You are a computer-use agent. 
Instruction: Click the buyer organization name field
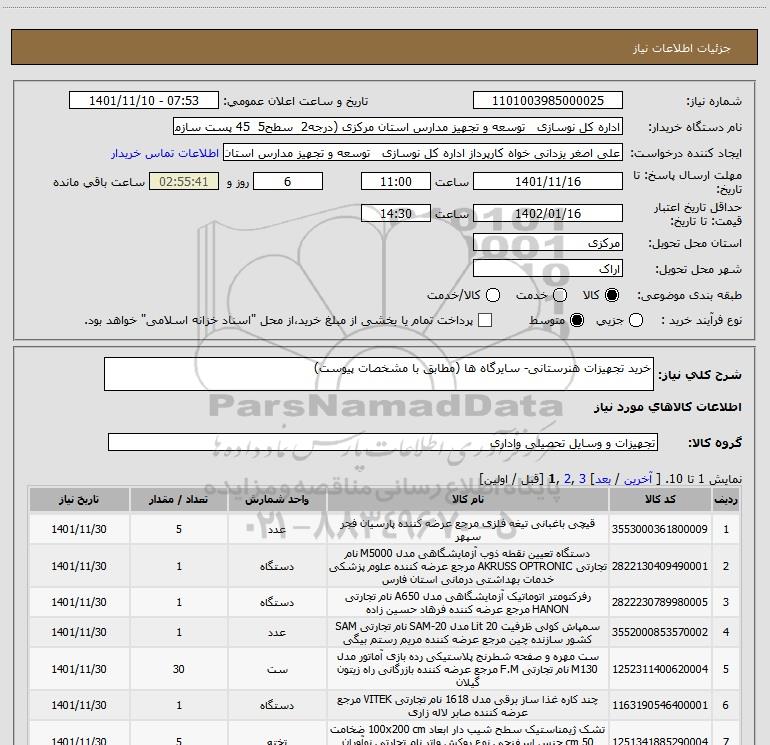coord(398,127)
